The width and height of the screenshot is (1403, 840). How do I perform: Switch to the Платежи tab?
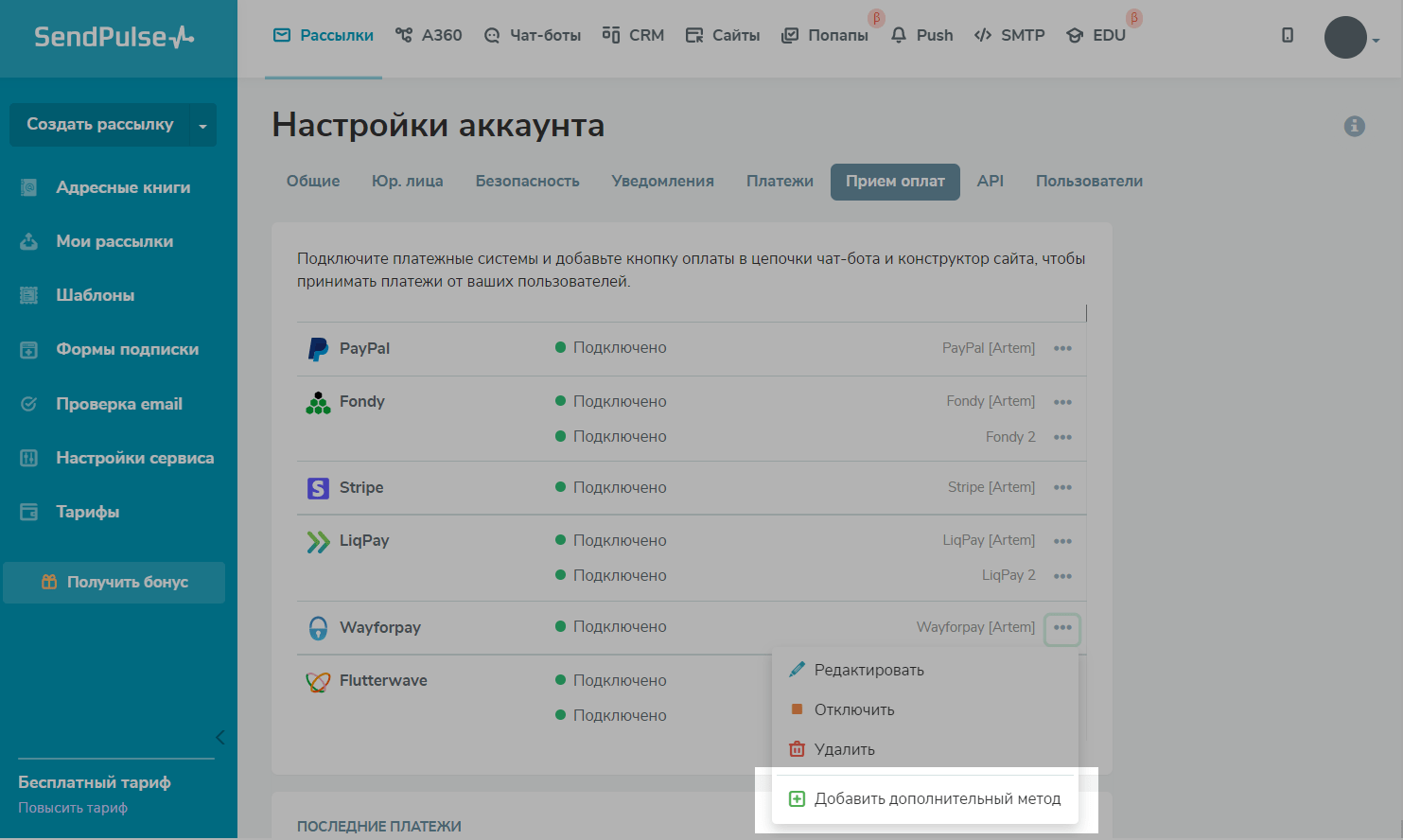[780, 181]
